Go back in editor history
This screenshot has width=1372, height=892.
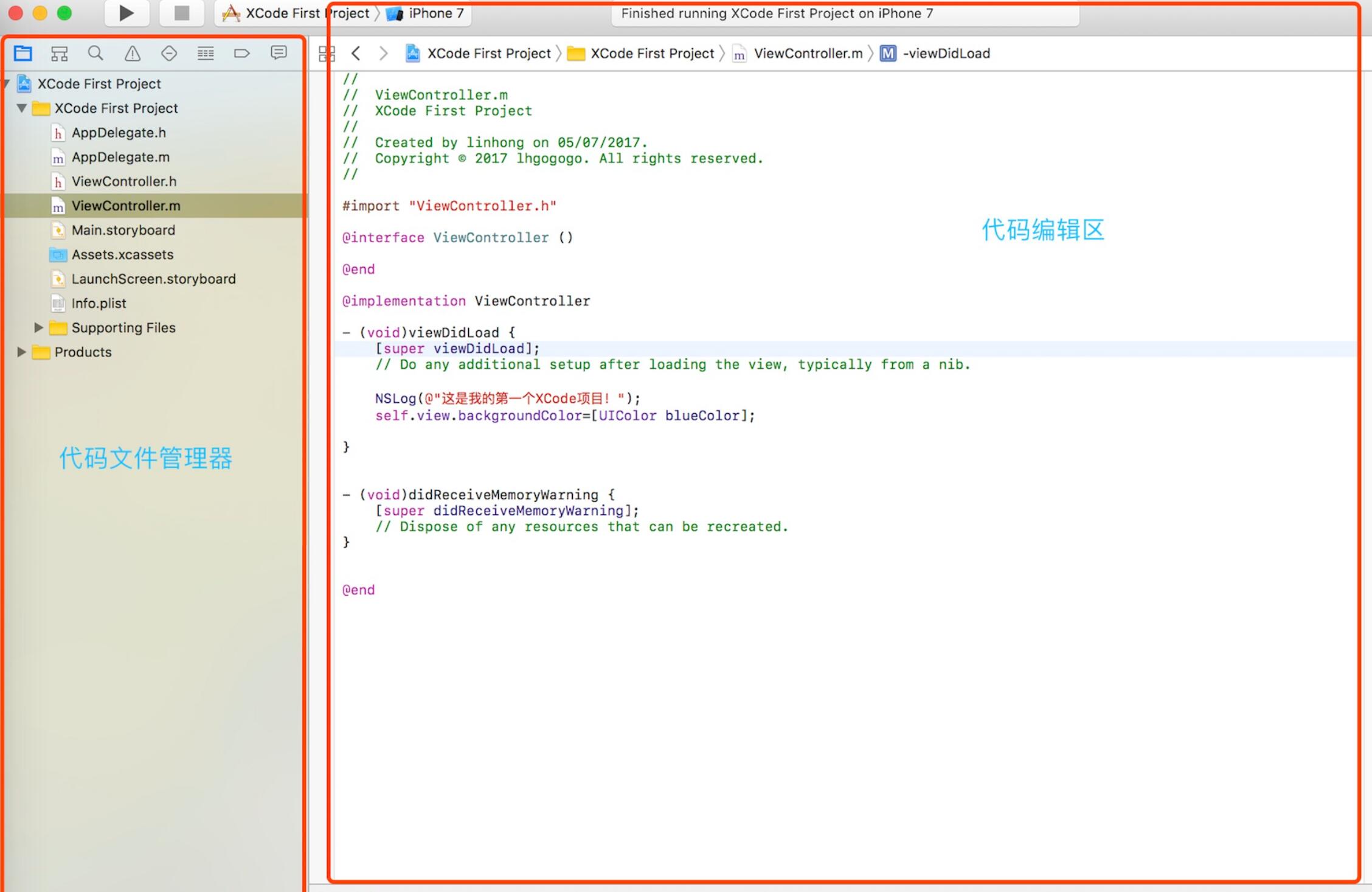(356, 54)
